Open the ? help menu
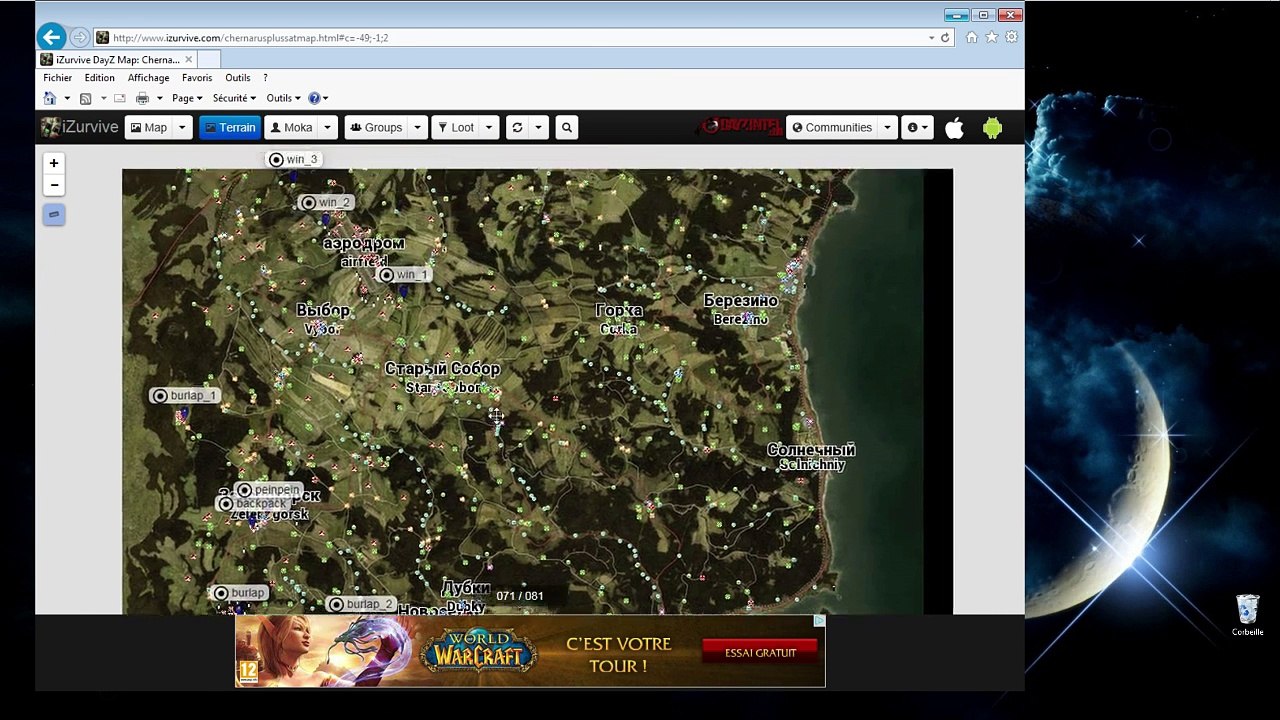 coord(265,77)
